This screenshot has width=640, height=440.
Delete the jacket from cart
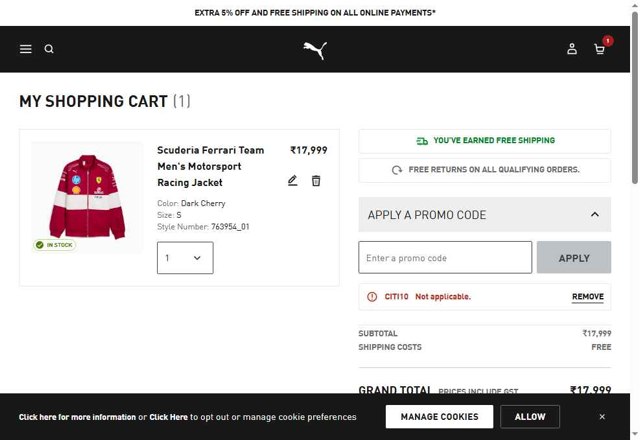[x=316, y=181]
